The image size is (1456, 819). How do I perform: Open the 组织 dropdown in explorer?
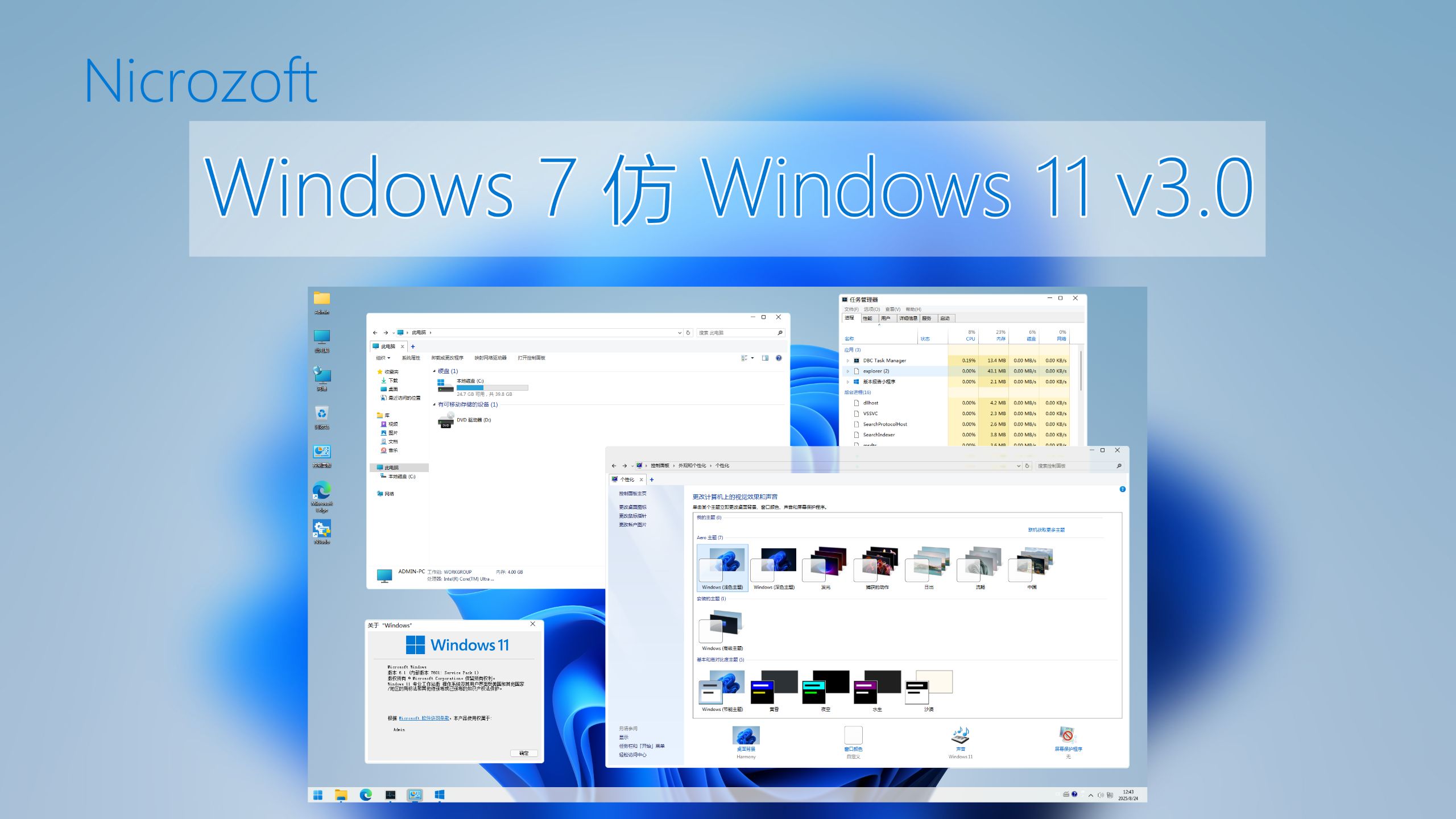[x=383, y=358]
